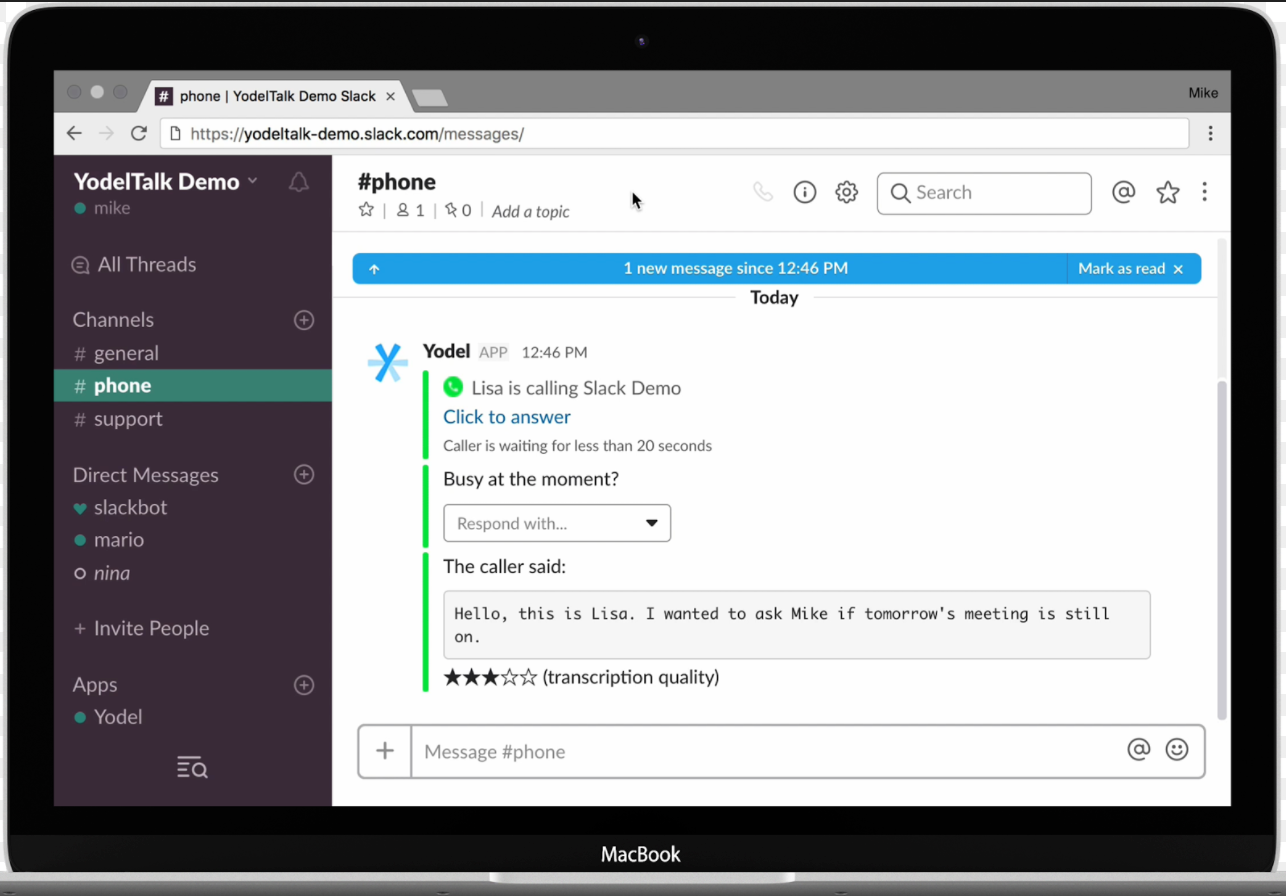
Task: Click the 12:46 PM message timestamp
Action: click(x=554, y=352)
